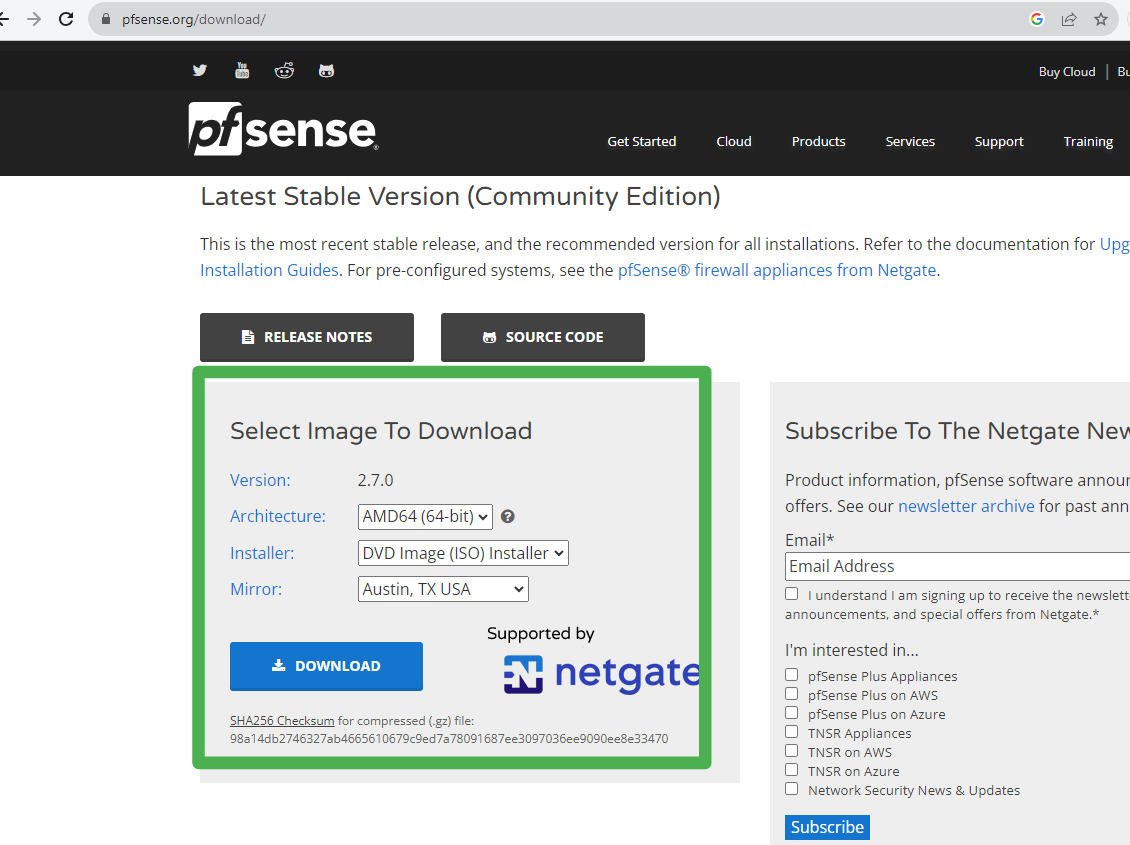Image resolution: width=1130 pixels, height=845 pixels.
Task: Check TNSR on AWS interest
Action: [x=791, y=751]
